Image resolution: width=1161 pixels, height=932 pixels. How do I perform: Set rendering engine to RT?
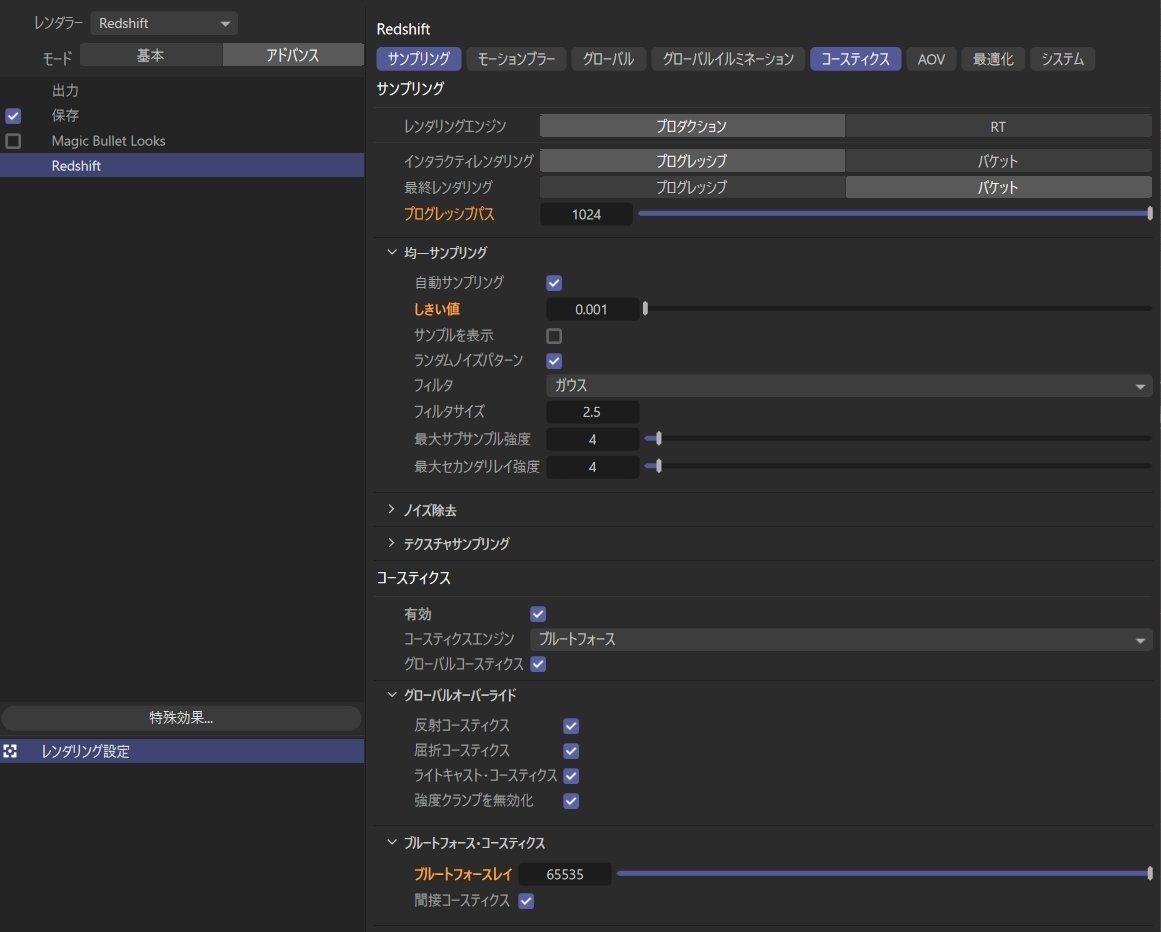click(x=998, y=127)
